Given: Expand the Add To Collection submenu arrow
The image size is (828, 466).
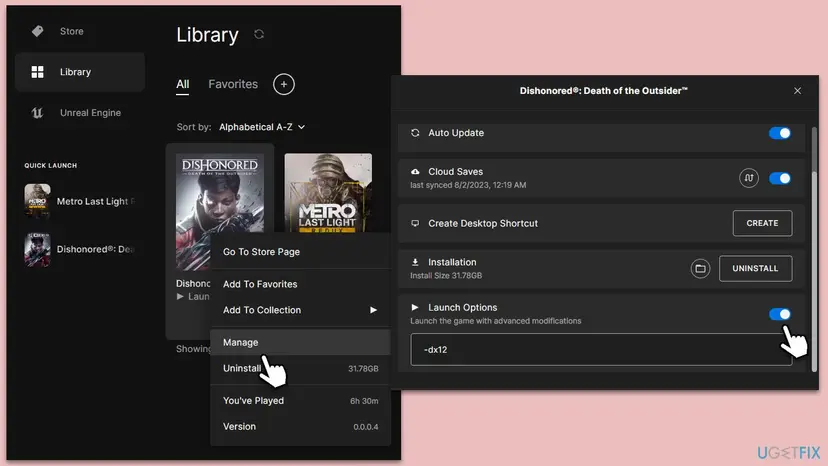Looking at the screenshot, I should point(373,310).
